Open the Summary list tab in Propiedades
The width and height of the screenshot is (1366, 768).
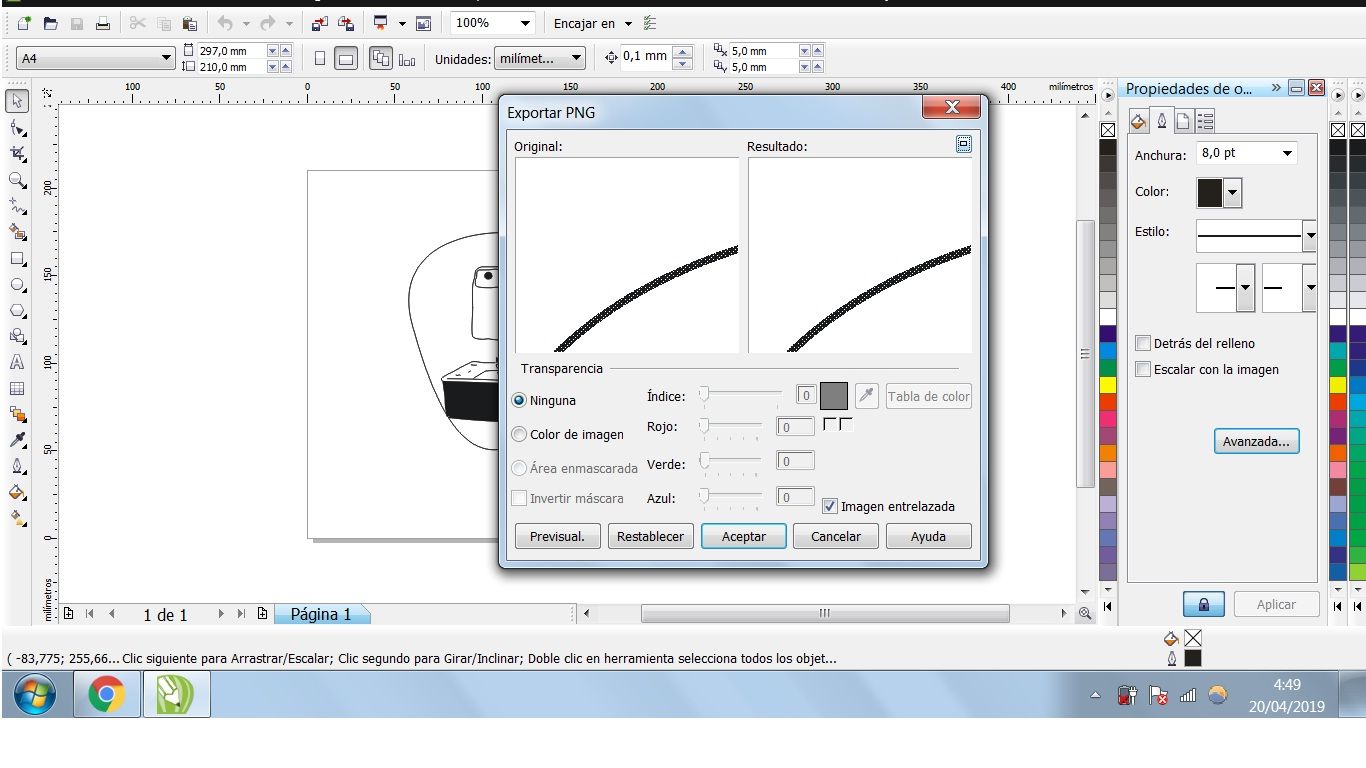coord(1205,121)
